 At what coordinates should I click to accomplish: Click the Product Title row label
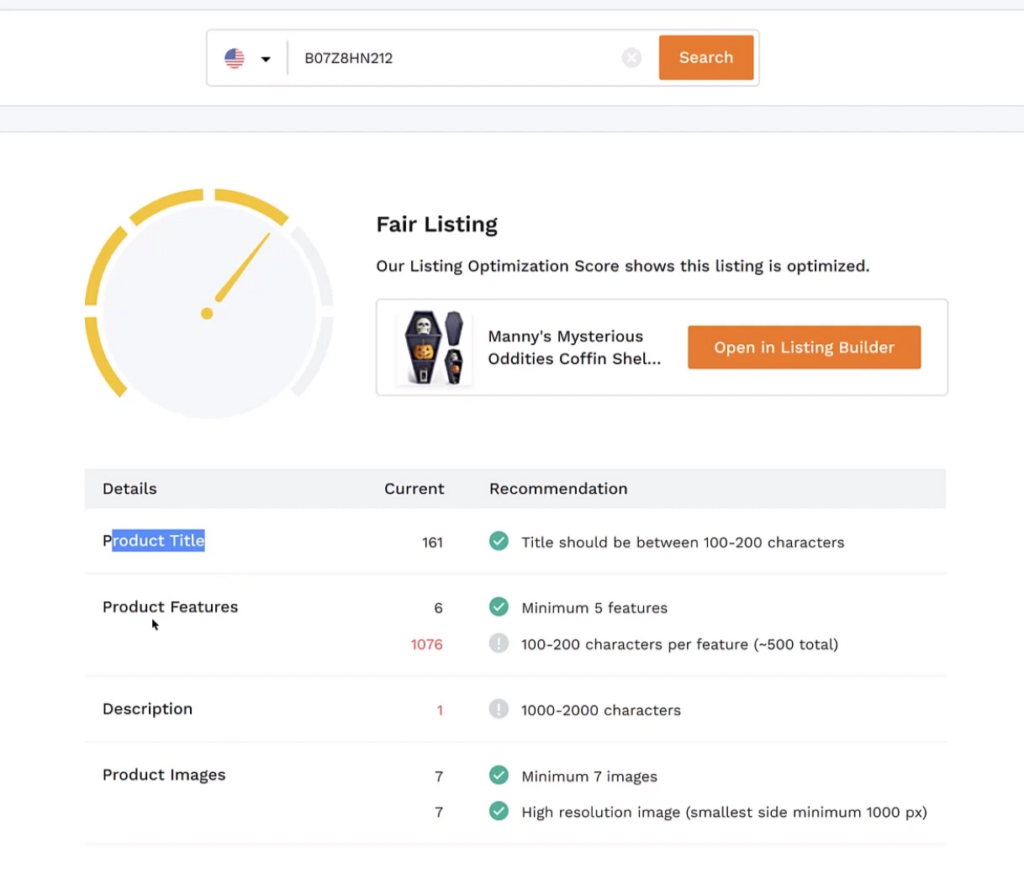click(x=153, y=541)
